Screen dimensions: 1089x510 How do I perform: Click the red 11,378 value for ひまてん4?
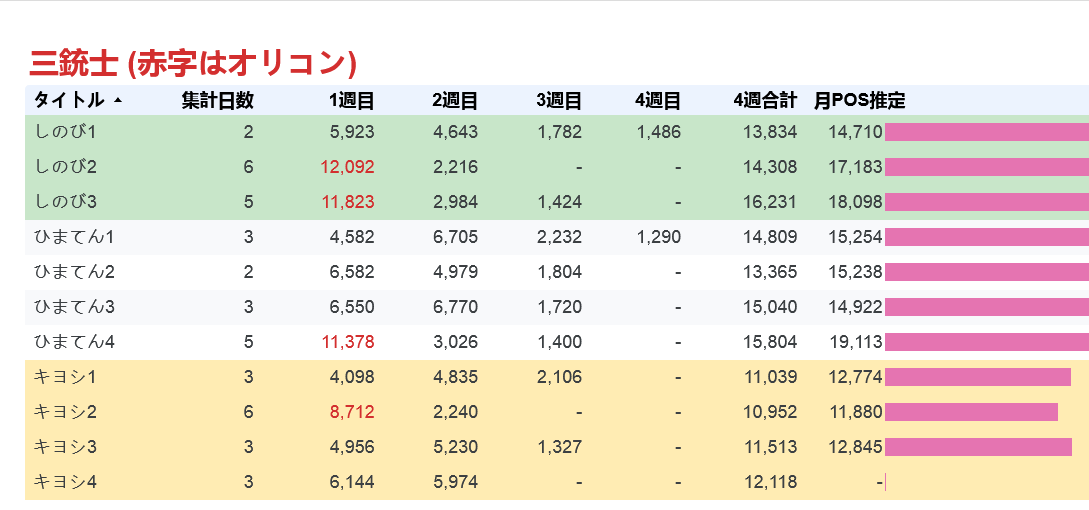pyautogui.click(x=347, y=342)
